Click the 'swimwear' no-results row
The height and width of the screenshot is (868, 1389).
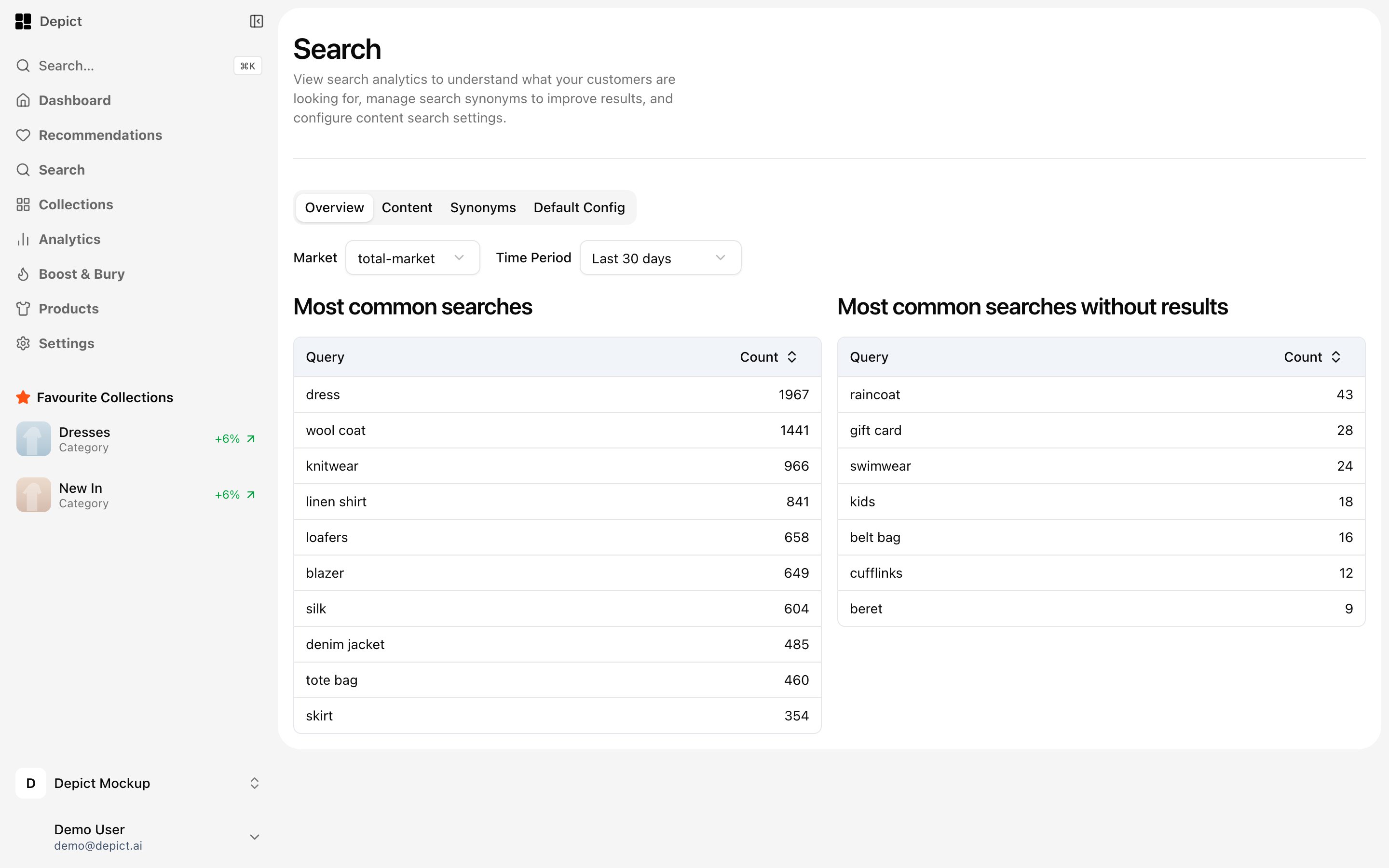pyautogui.click(x=1101, y=465)
